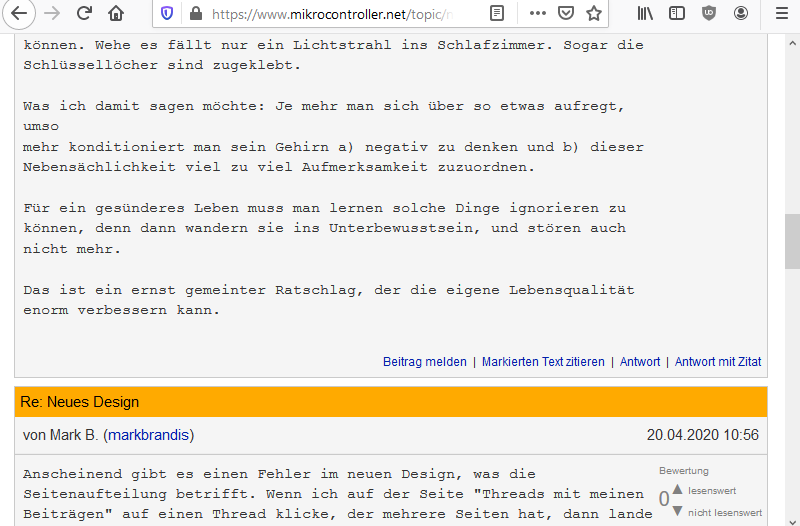Open page actions three-dot menu
The image size is (800, 526).
537,13
